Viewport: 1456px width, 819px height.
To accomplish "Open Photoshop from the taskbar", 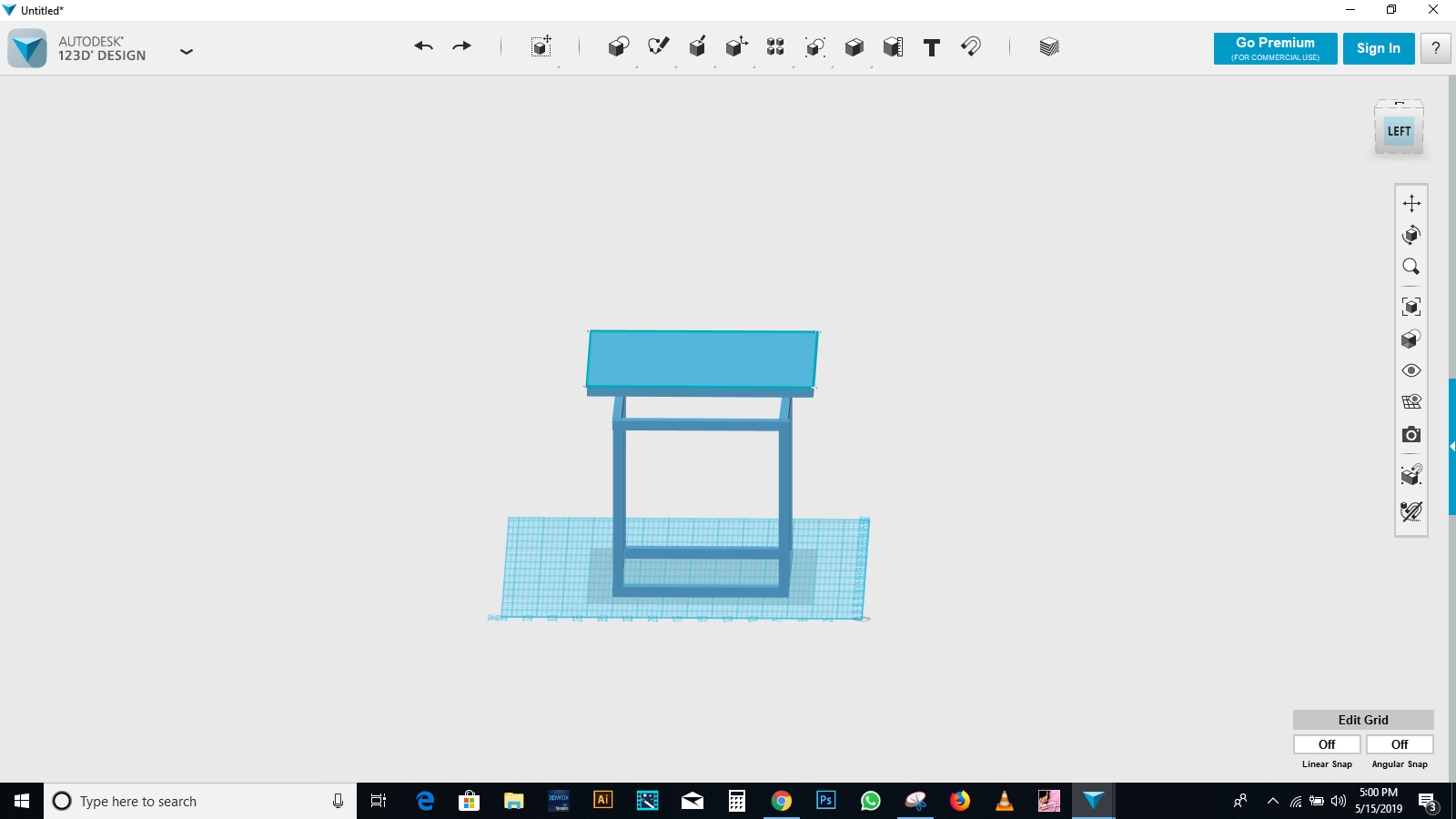I will [826, 801].
